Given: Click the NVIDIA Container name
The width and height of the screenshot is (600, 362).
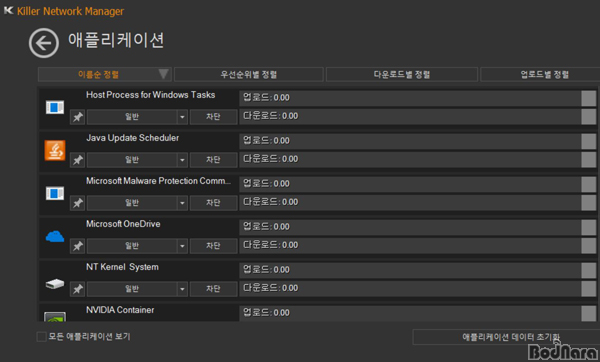Looking at the screenshot, I should click(x=120, y=310).
